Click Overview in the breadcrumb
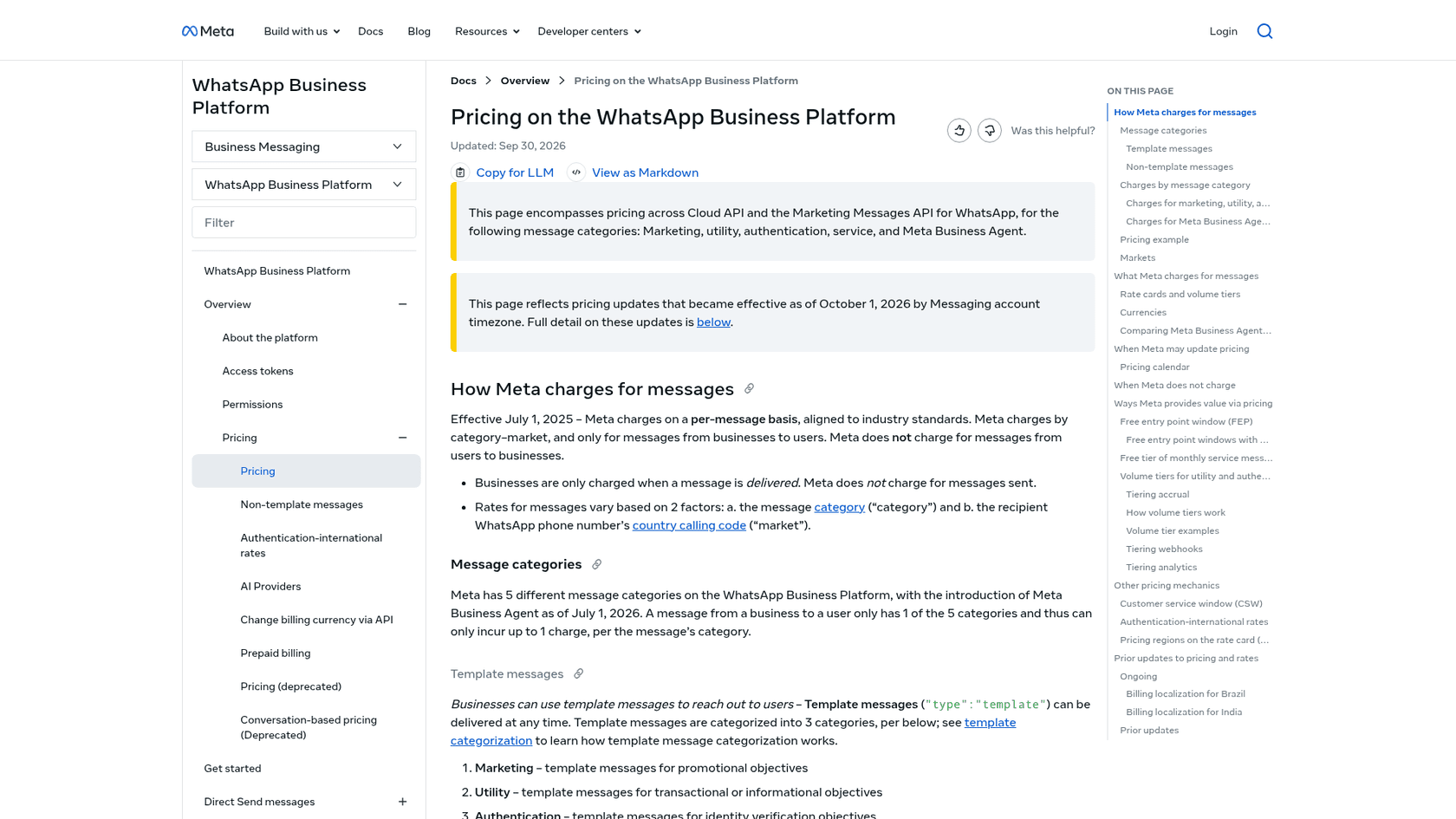The width and height of the screenshot is (1456, 819). pyautogui.click(x=524, y=81)
